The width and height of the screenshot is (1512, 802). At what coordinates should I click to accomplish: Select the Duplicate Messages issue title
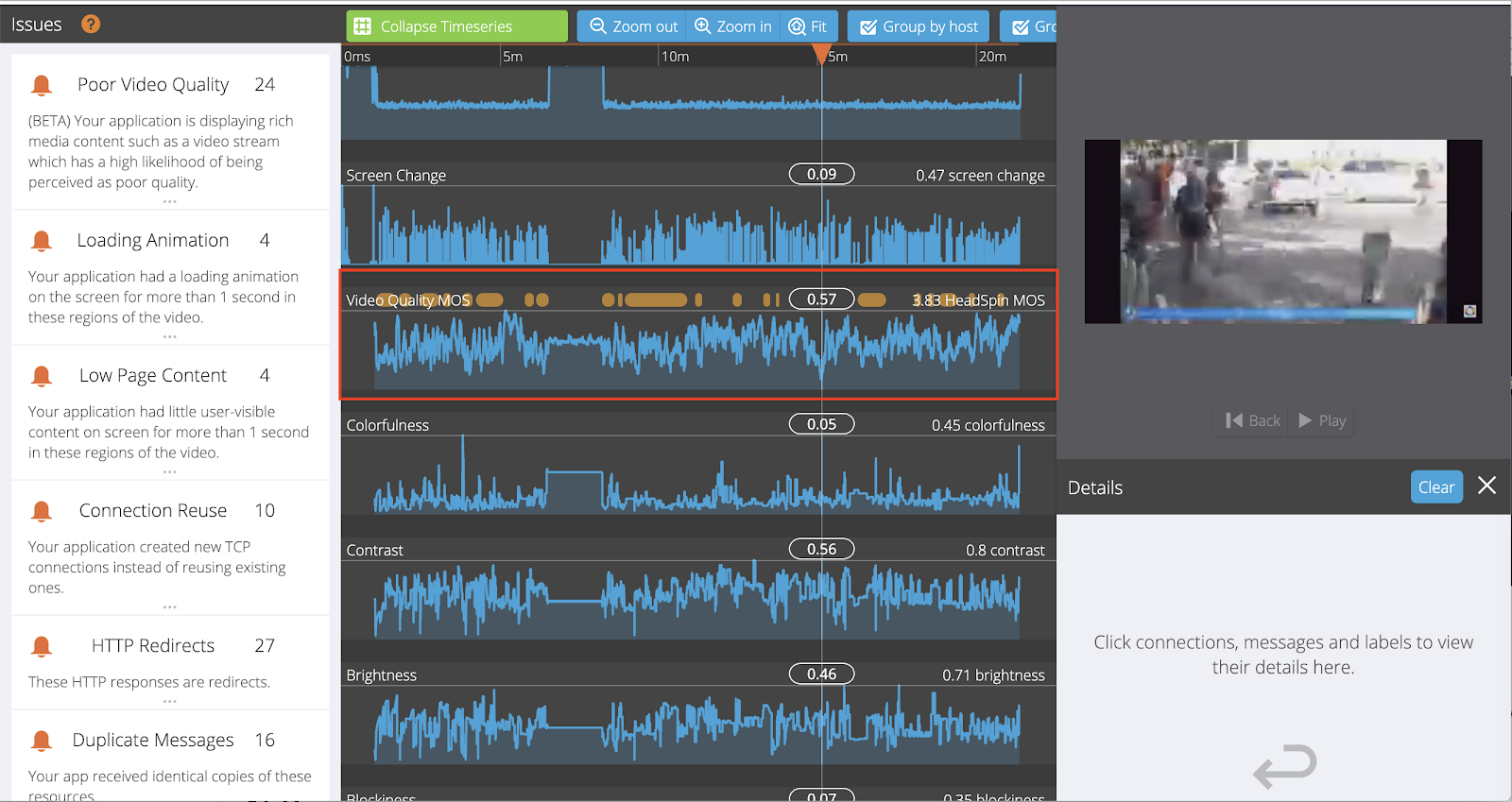pyautogui.click(x=153, y=741)
